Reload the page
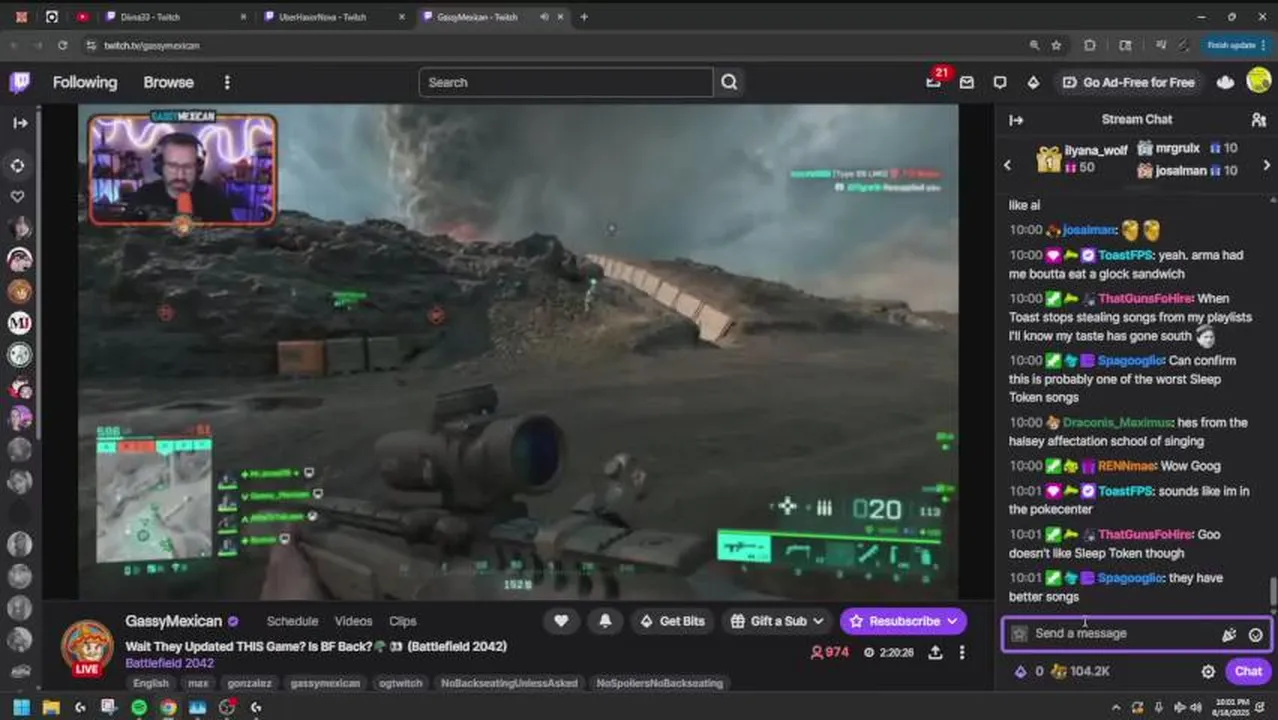 [x=62, y=45]
